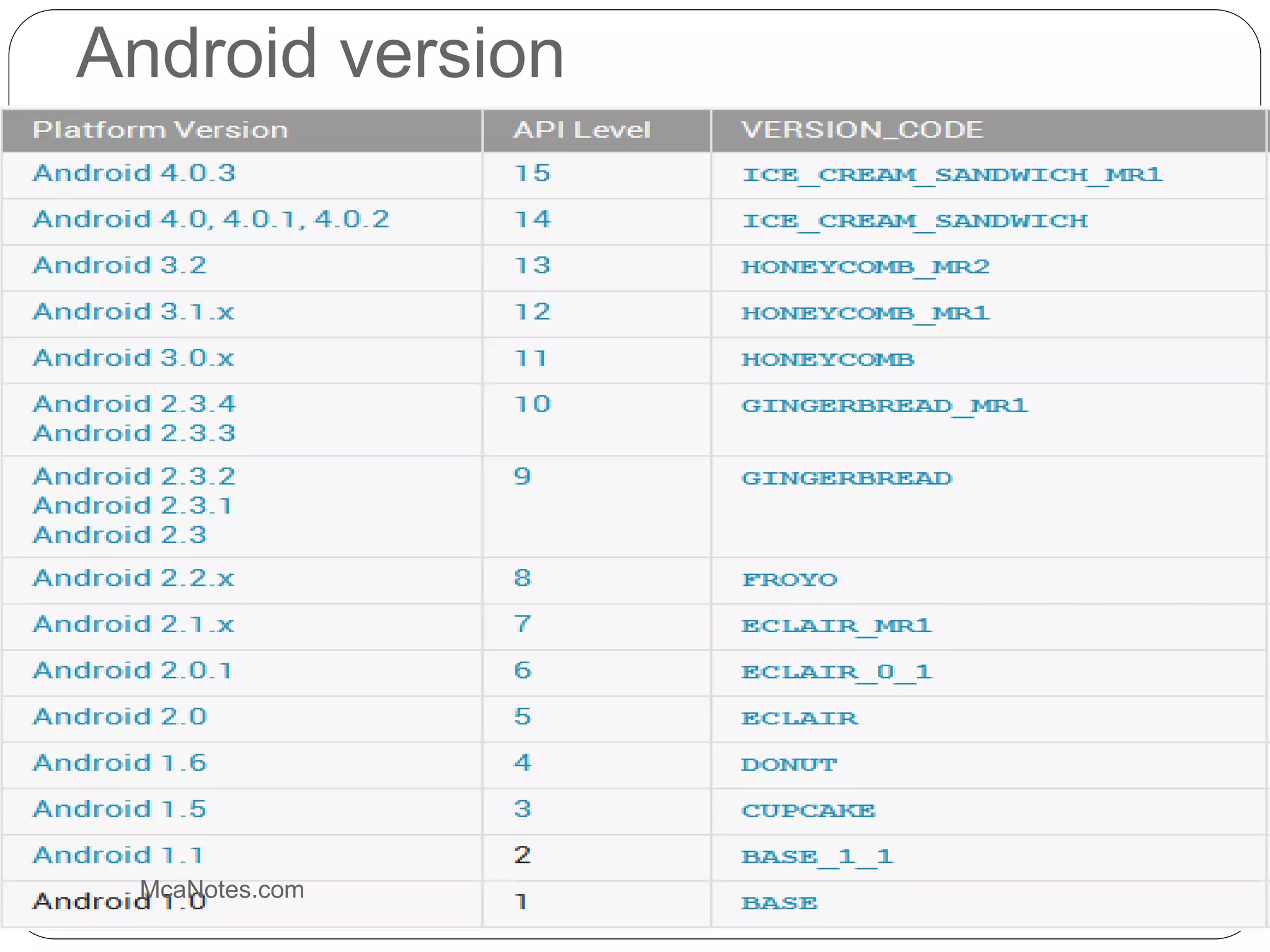The image size is (1270, 952).
Task: Click the 'Android 2.3' line
Action: (120, 535)
